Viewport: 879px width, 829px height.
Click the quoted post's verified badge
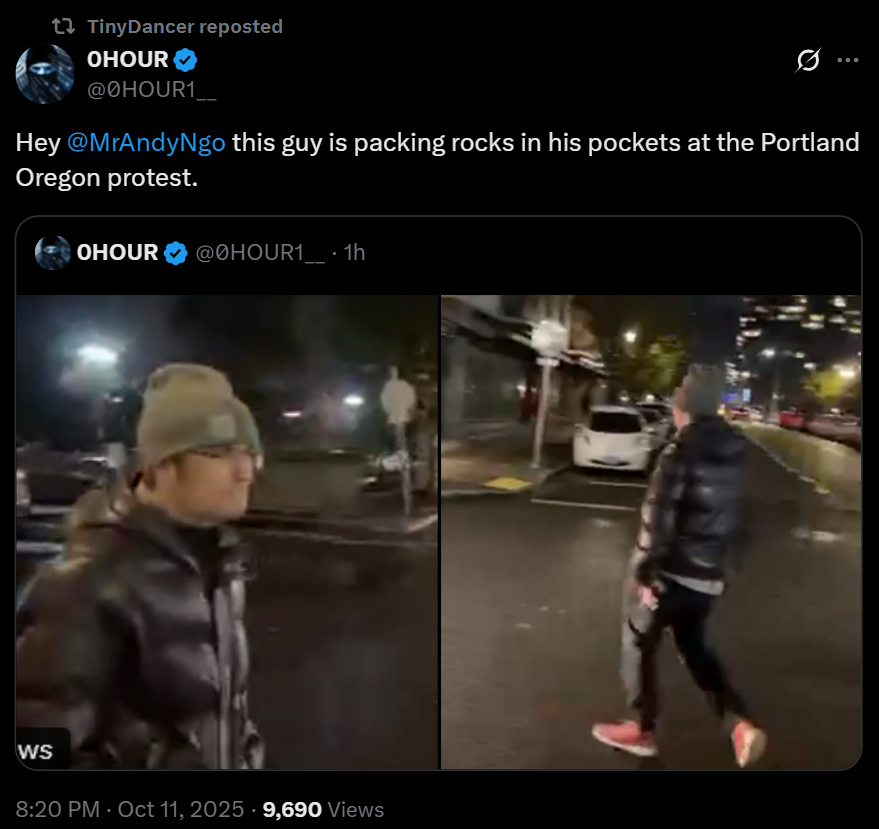pos(175,253)
